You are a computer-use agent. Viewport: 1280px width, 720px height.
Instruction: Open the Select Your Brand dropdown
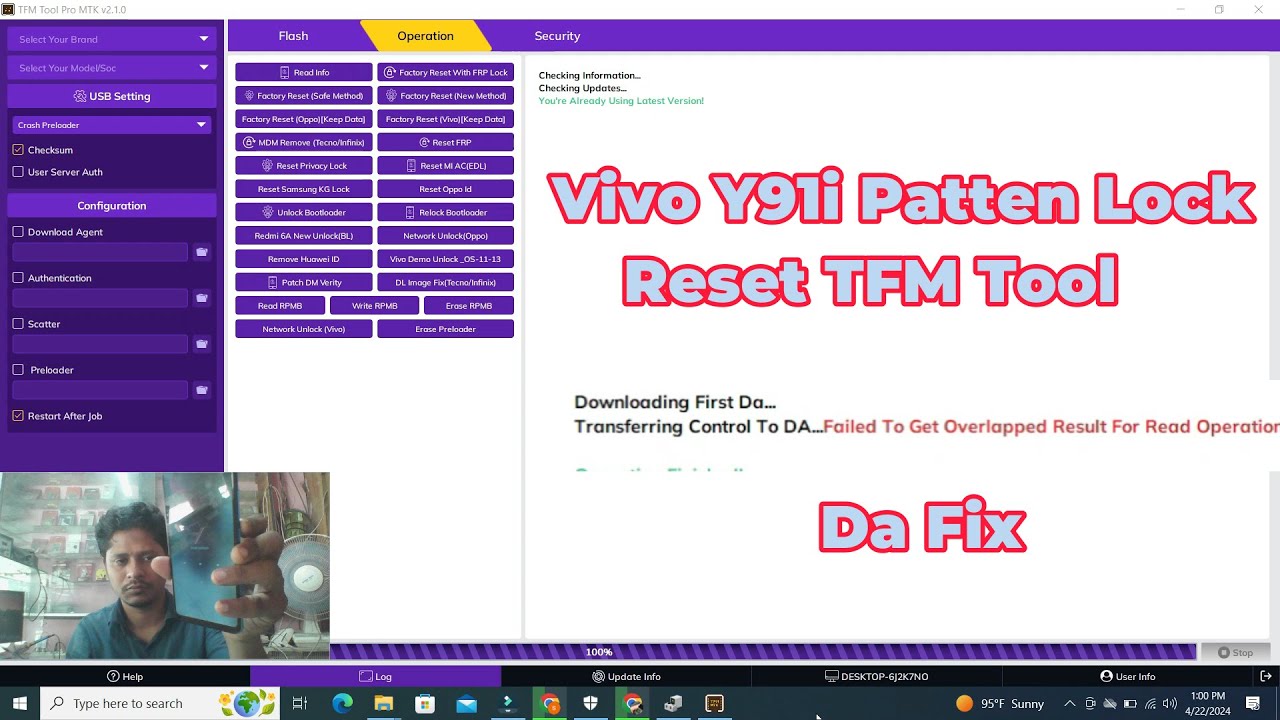[111, 38]
